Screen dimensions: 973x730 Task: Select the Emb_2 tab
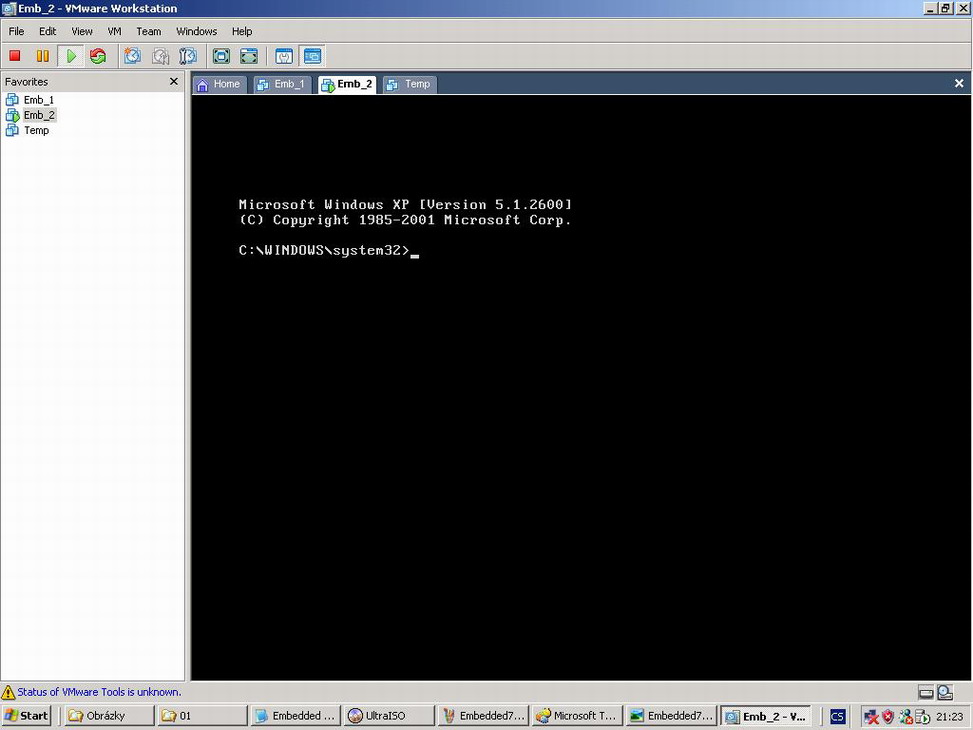tap(348, 84)
